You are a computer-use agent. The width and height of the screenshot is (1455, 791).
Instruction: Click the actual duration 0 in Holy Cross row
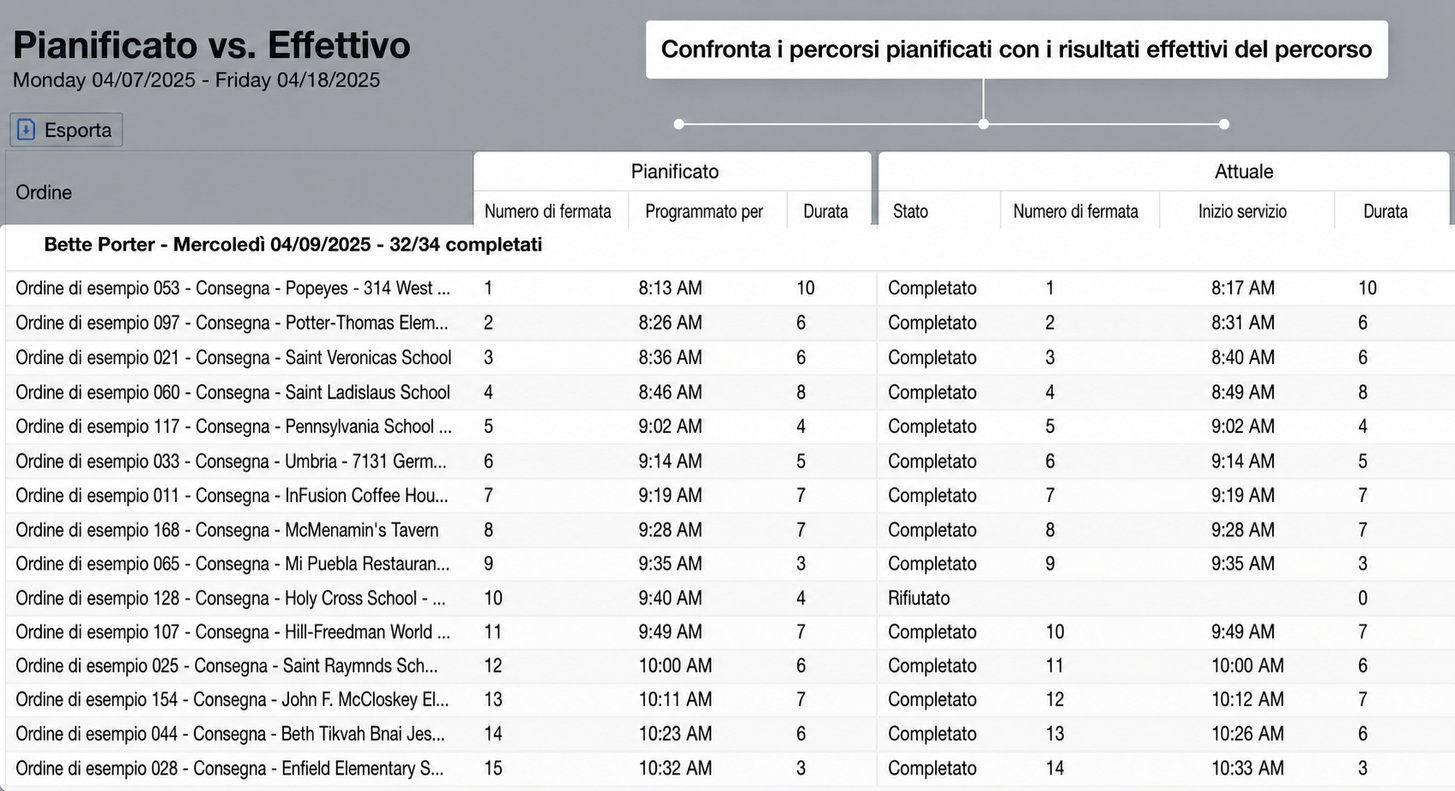point(1362,598)
